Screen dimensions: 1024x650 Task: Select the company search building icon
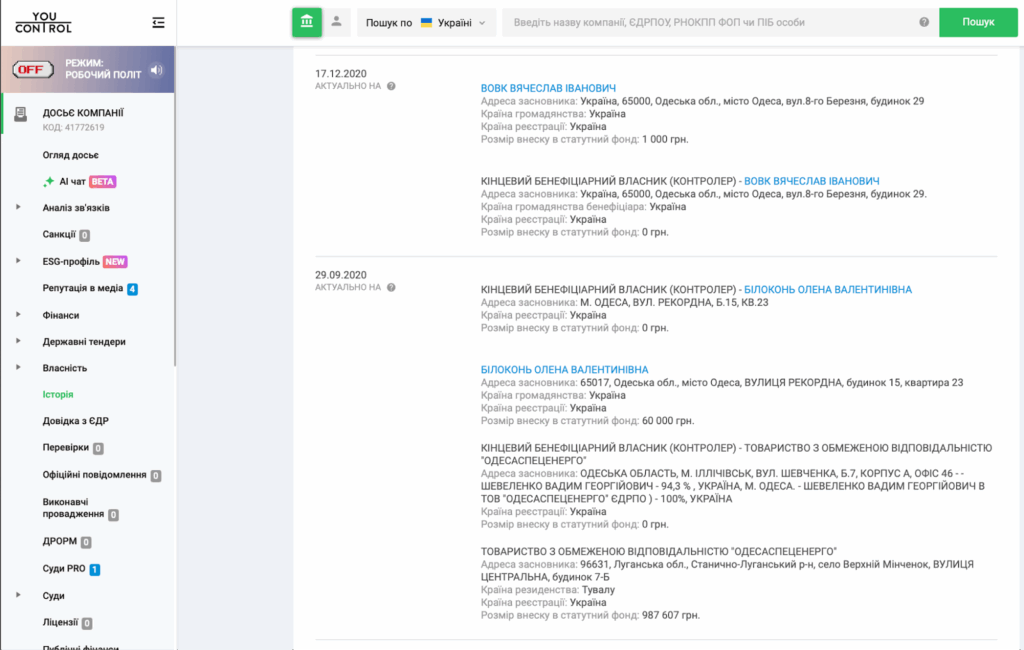[307, 22]
